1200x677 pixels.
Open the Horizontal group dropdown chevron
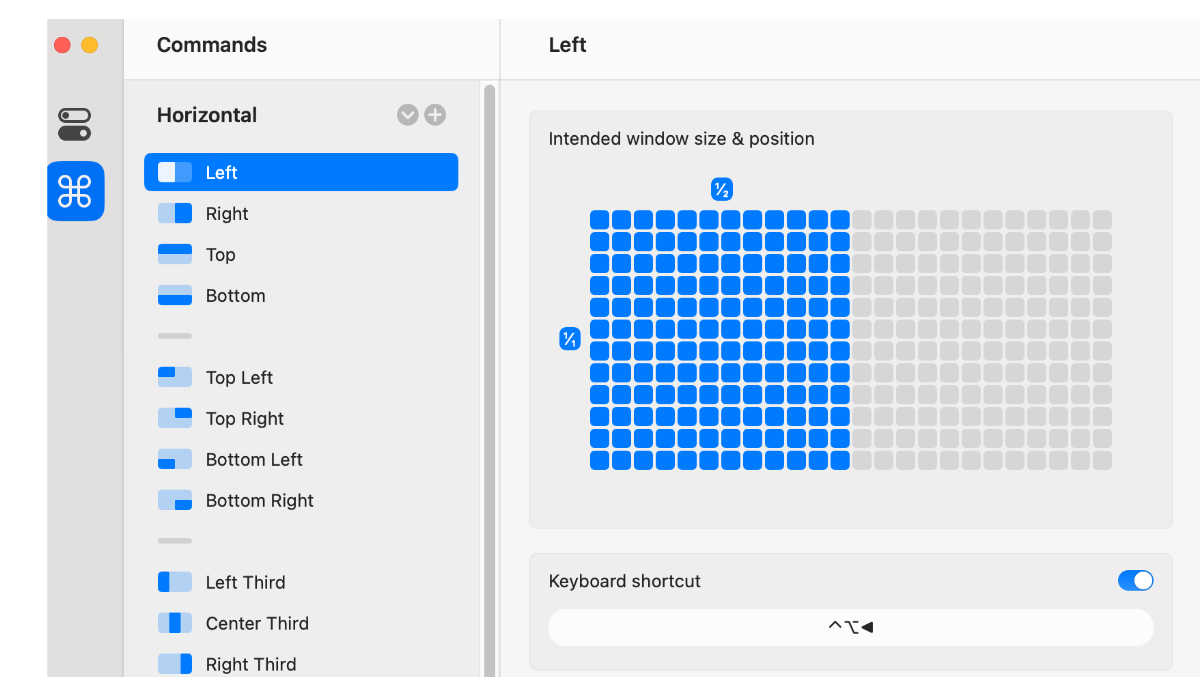pyautogui.click(x=407, y=115)
